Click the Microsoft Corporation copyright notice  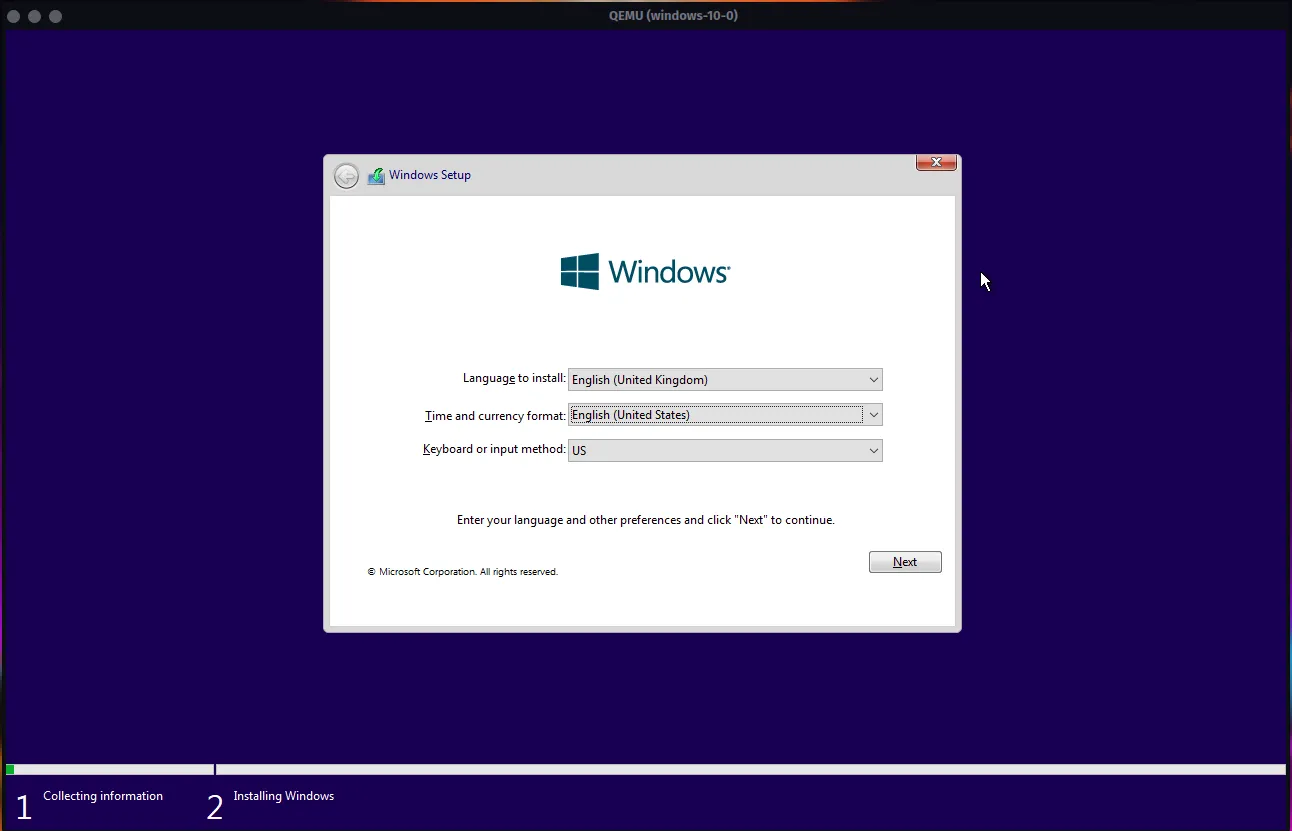coord(463,571)
